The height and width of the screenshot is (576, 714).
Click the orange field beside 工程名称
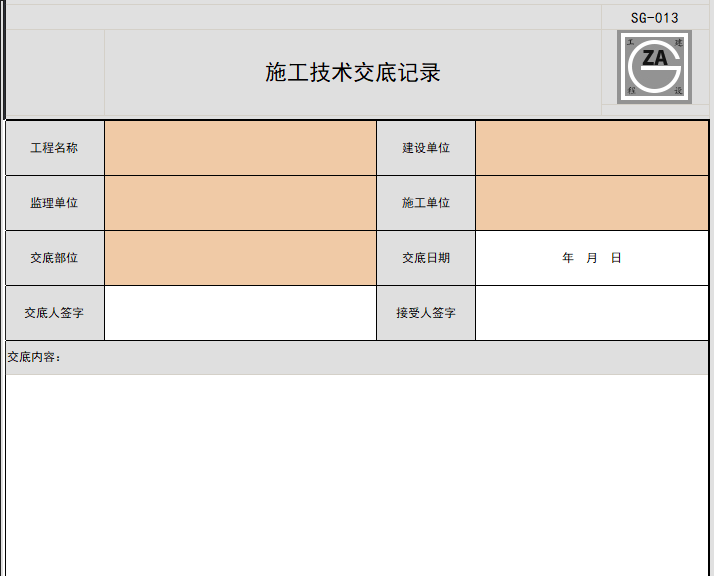pyautogui.click(x=240, y=148)
